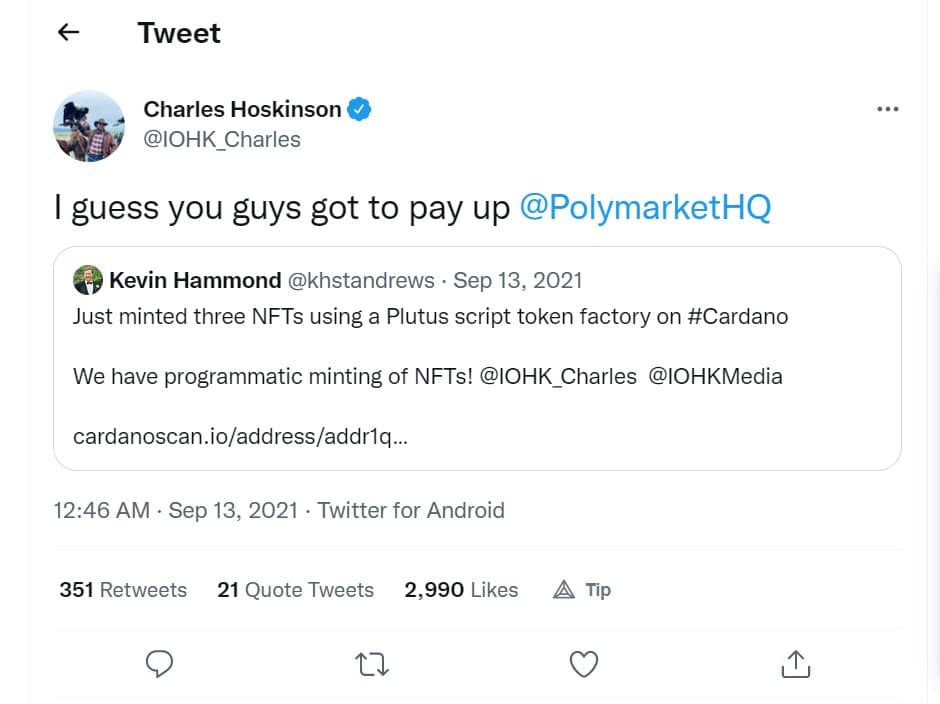
Task: Open Kevin Hammond's quoted tweet name
Action: [193, 280]
